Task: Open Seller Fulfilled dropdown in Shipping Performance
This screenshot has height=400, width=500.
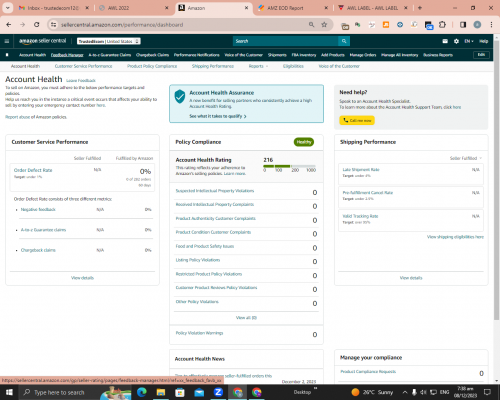Action: point(466,158)
